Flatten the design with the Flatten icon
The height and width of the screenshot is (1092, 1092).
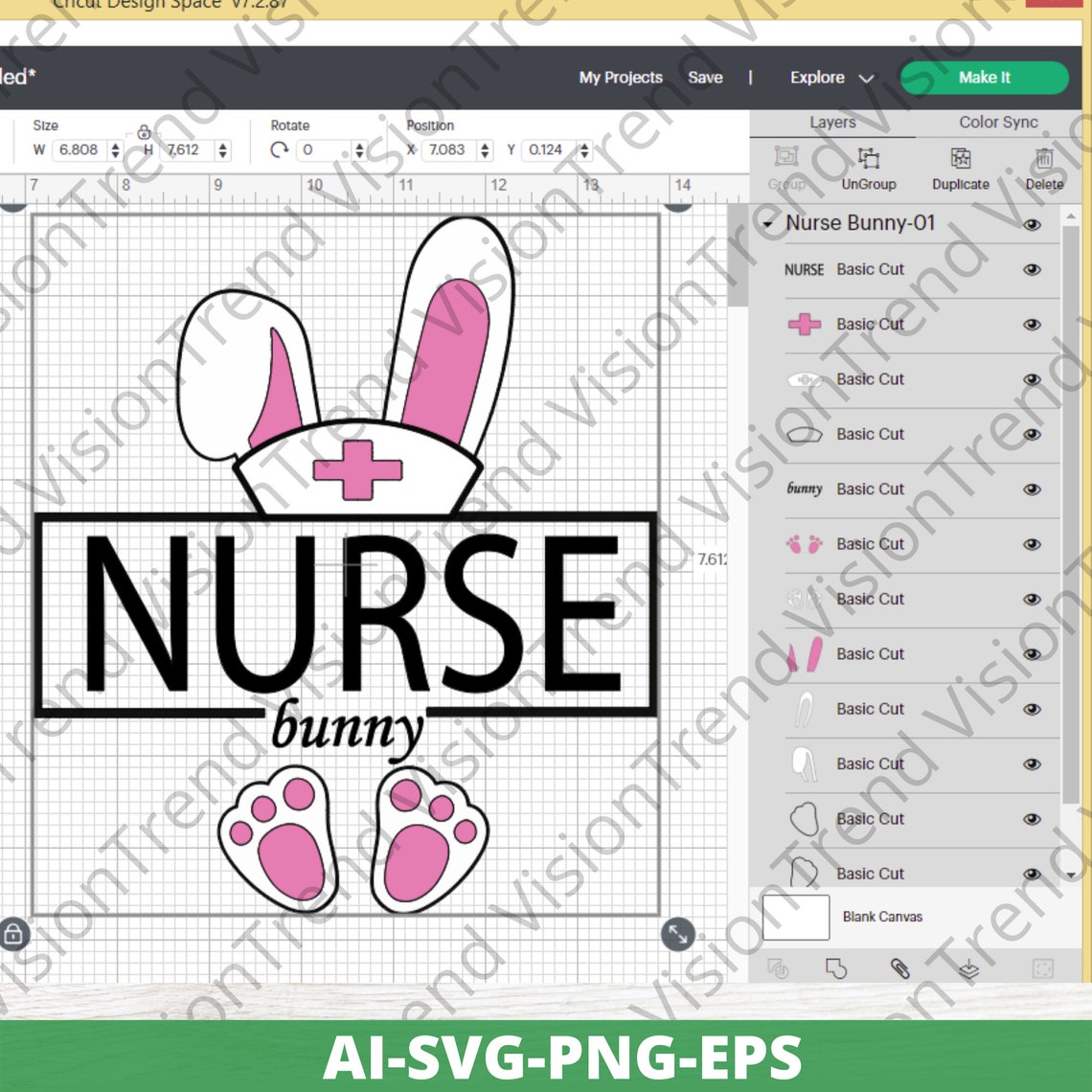click(969, 968)
